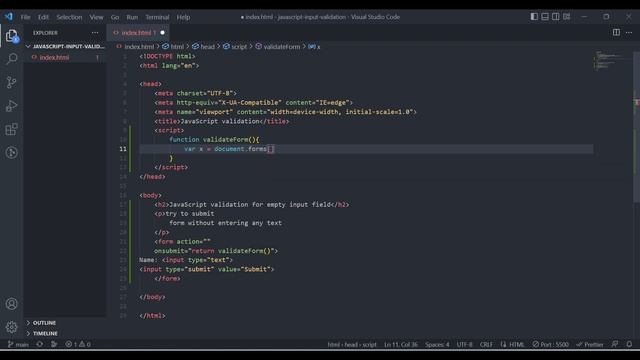Collapse the JAVASCRIPT-INPUT-VALID... folder section

tap(65, 47)
